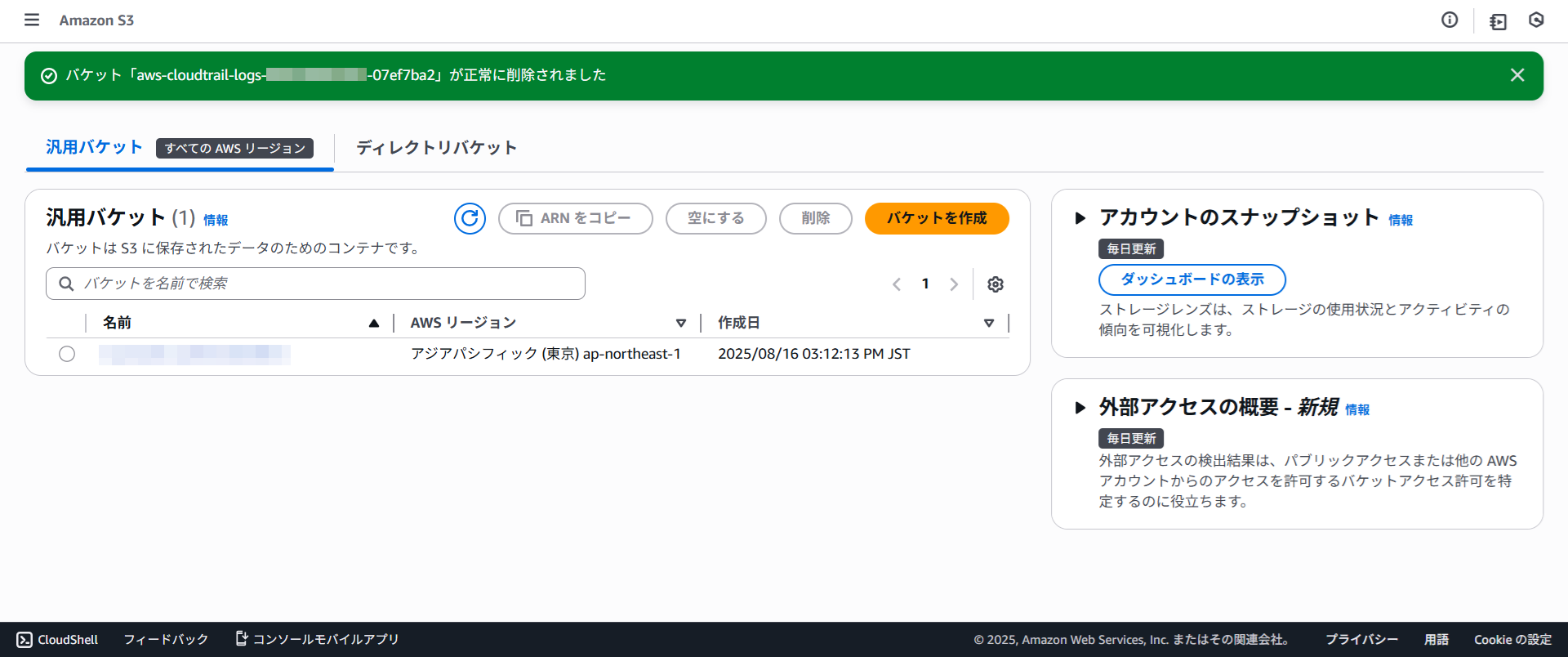This screenshot has width=1568, height=657.
Task: Dismiss the green deletion success banner
Action: click(1517, 75)
